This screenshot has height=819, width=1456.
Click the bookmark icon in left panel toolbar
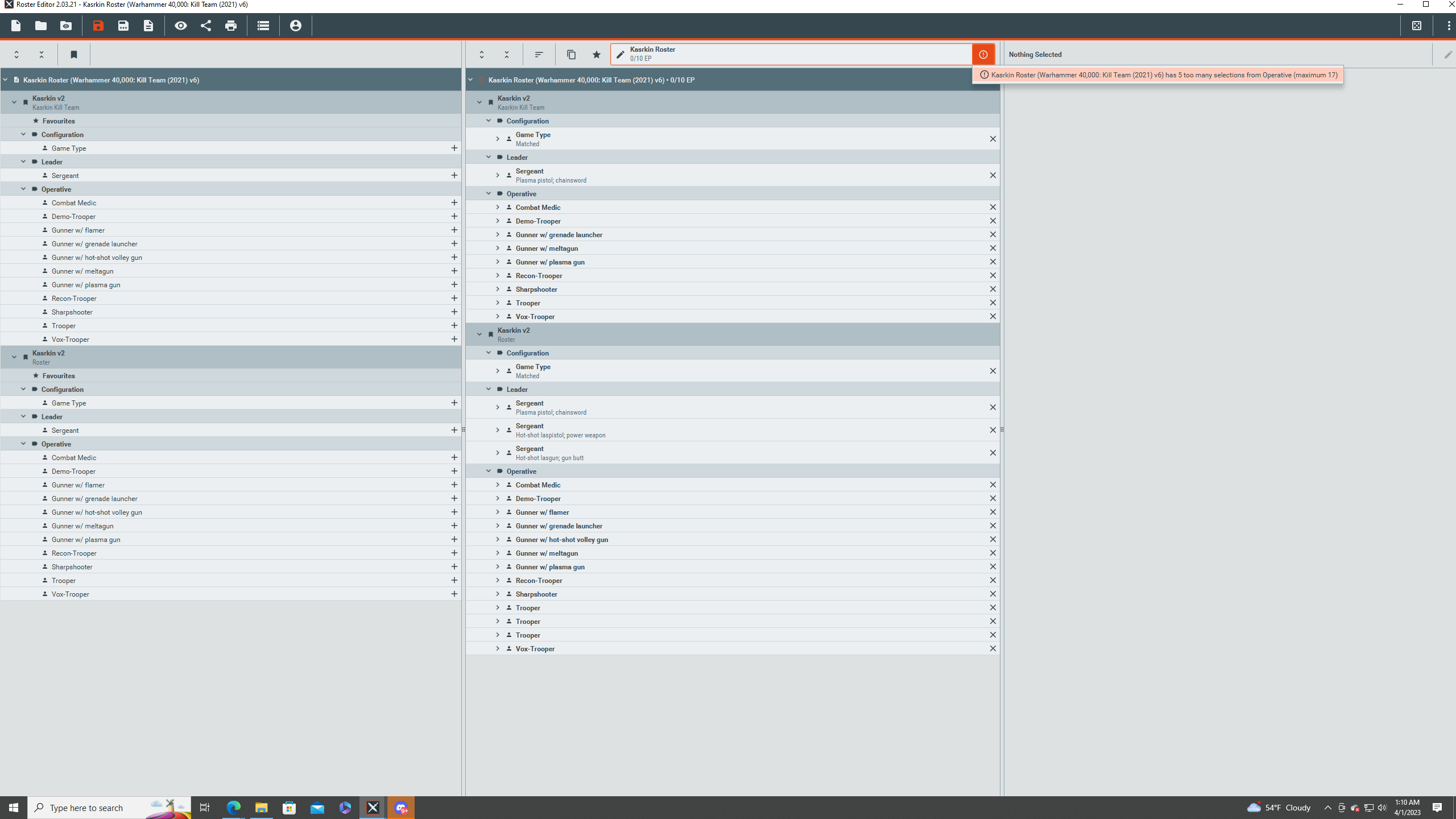pos(74,55)
